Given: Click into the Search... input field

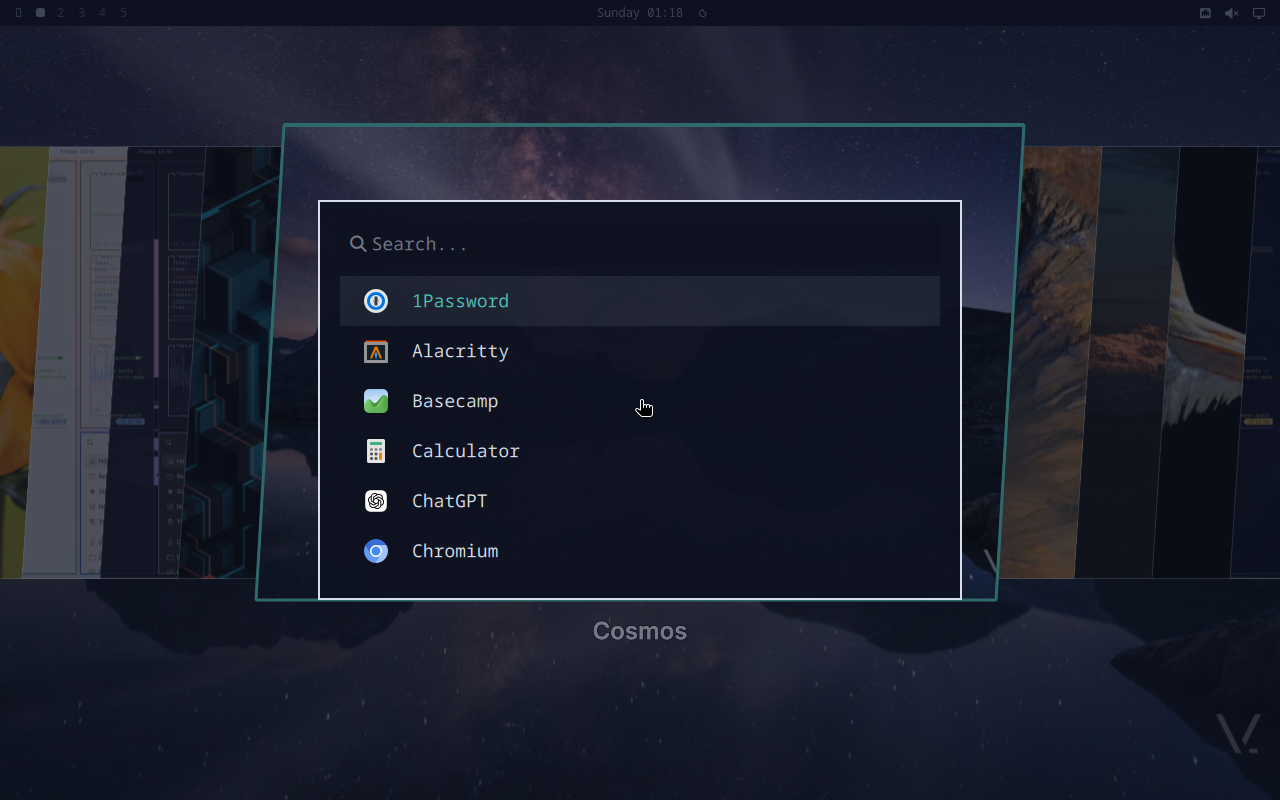Looking at the screenshot, I should click(640, 244).
